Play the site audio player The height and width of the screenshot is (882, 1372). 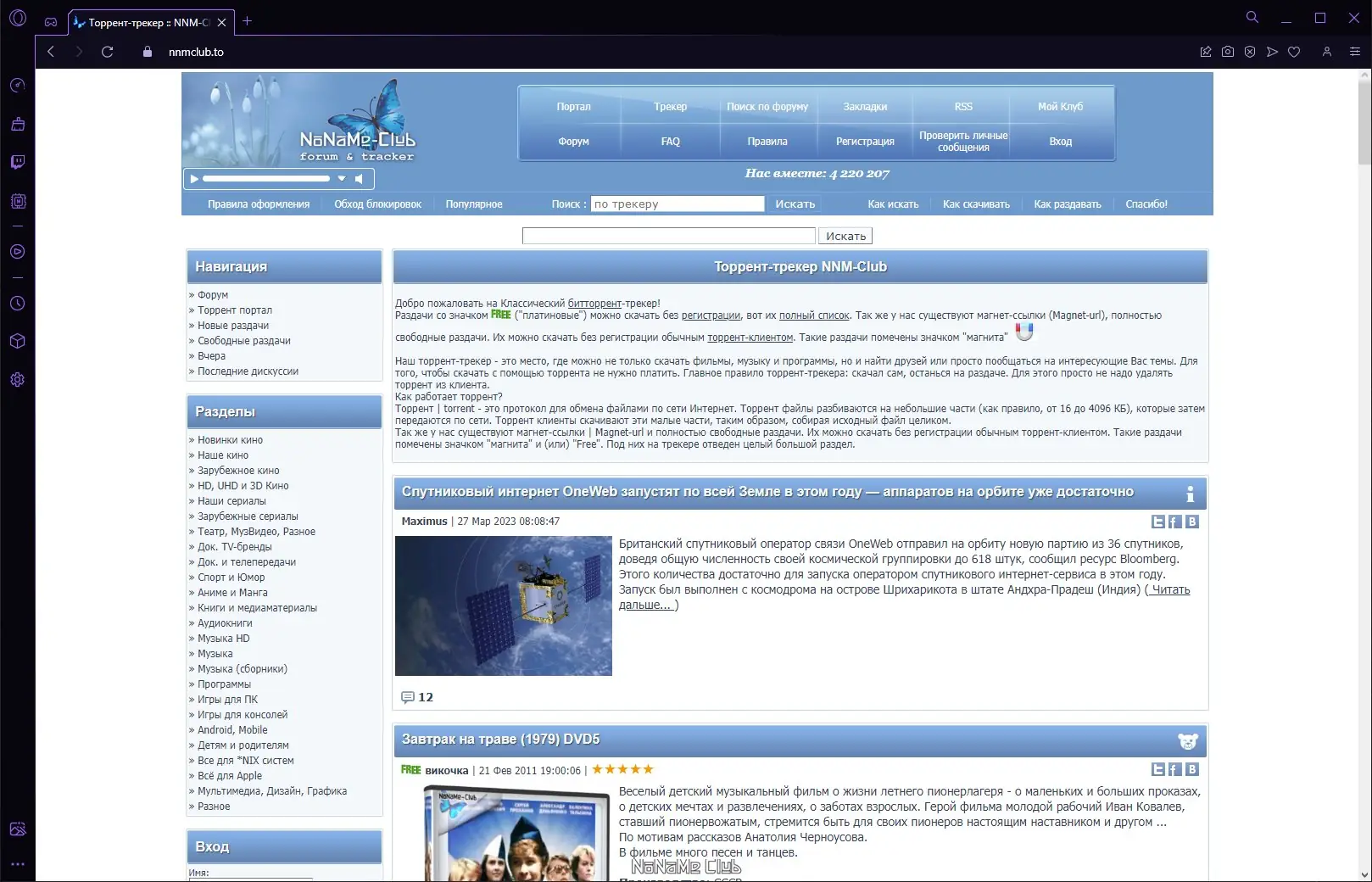point(194,179)
